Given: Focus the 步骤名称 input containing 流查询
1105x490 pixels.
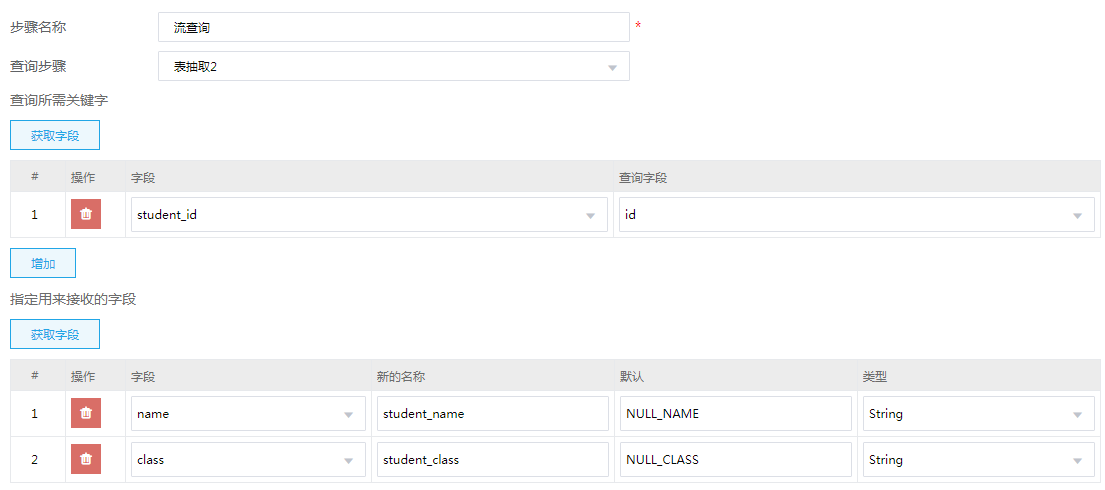Looking at the screenshot, I should pos(393,27).
